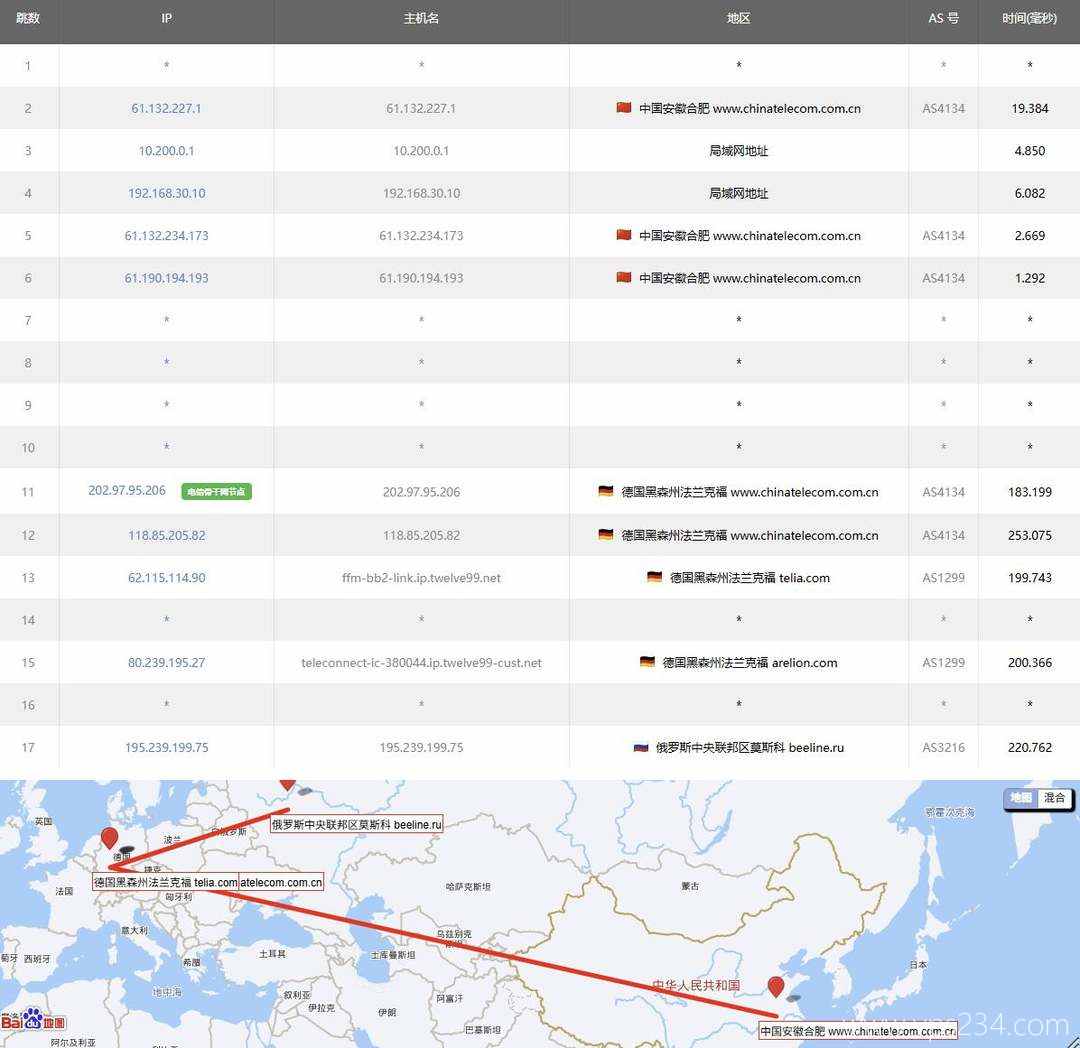Screen dimensions: 1080x1048
Task: Click the German flag in hop 12 row
Action: click(x=606, y=534)
